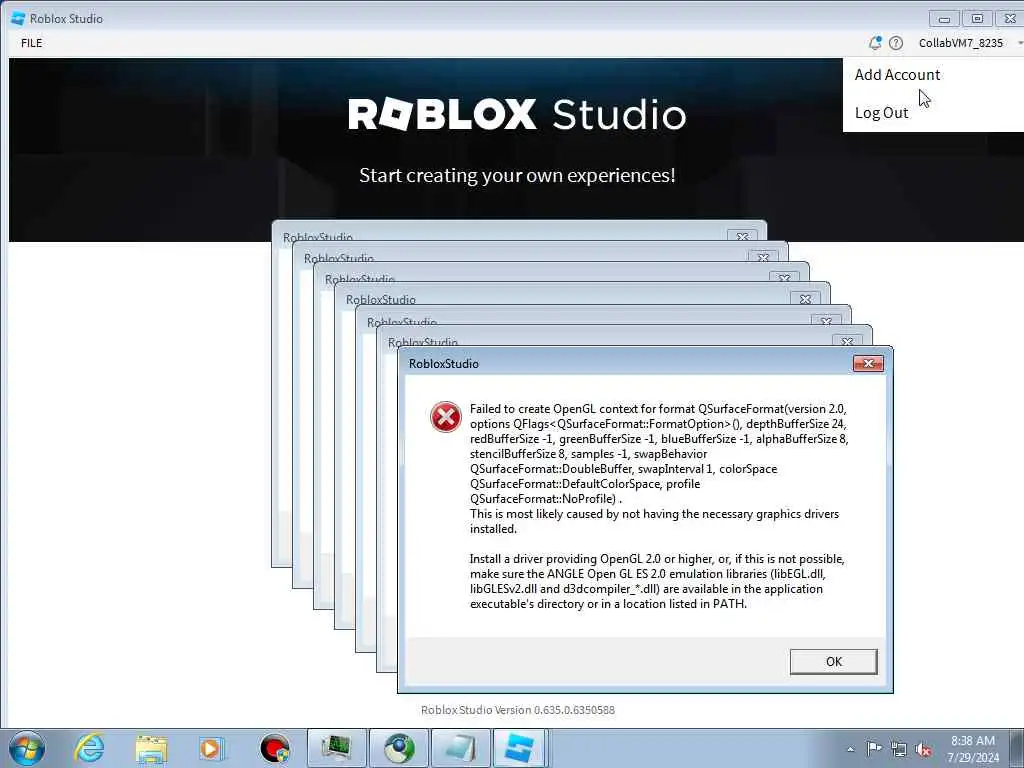Show hidden system tray icons
The height and width of the screenshot is (768, 1024).
(x=850, y=749)
